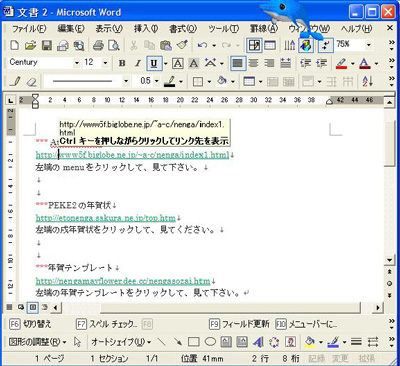The width and height of the screenshot is (400, 366).
Task: Open the Century font name dropdown
Action: pos(77,63)
